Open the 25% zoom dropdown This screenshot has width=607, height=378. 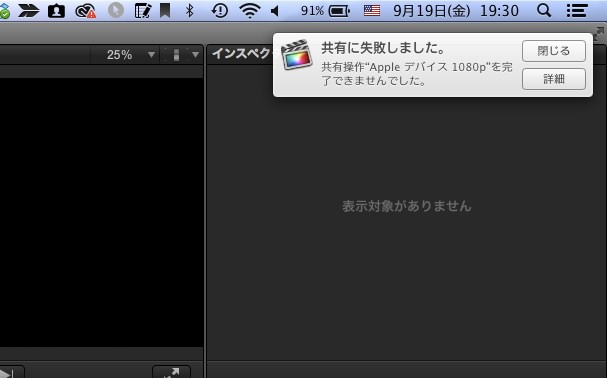click(x=130, y=55)
